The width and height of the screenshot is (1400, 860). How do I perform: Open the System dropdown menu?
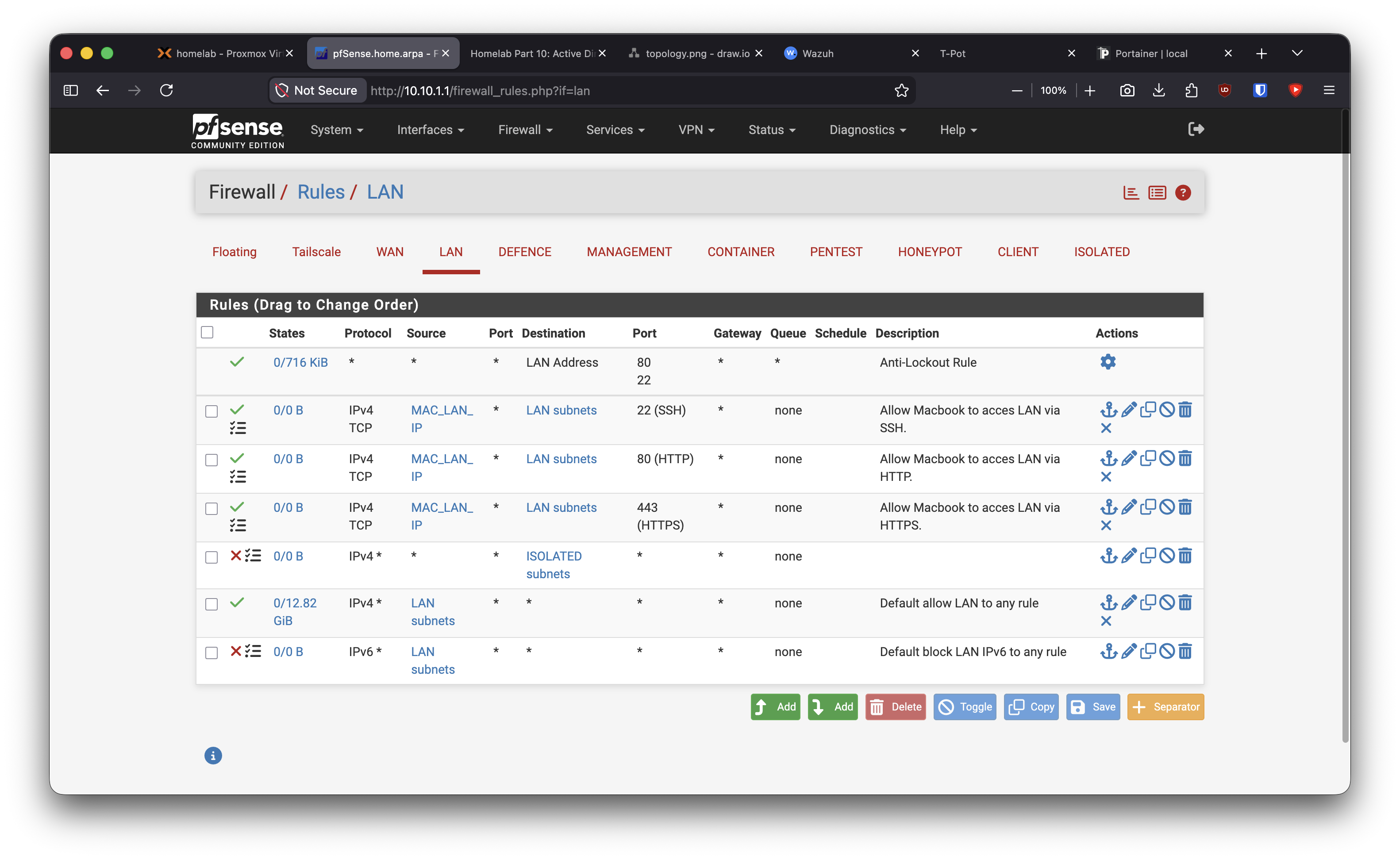pos(337,130)
